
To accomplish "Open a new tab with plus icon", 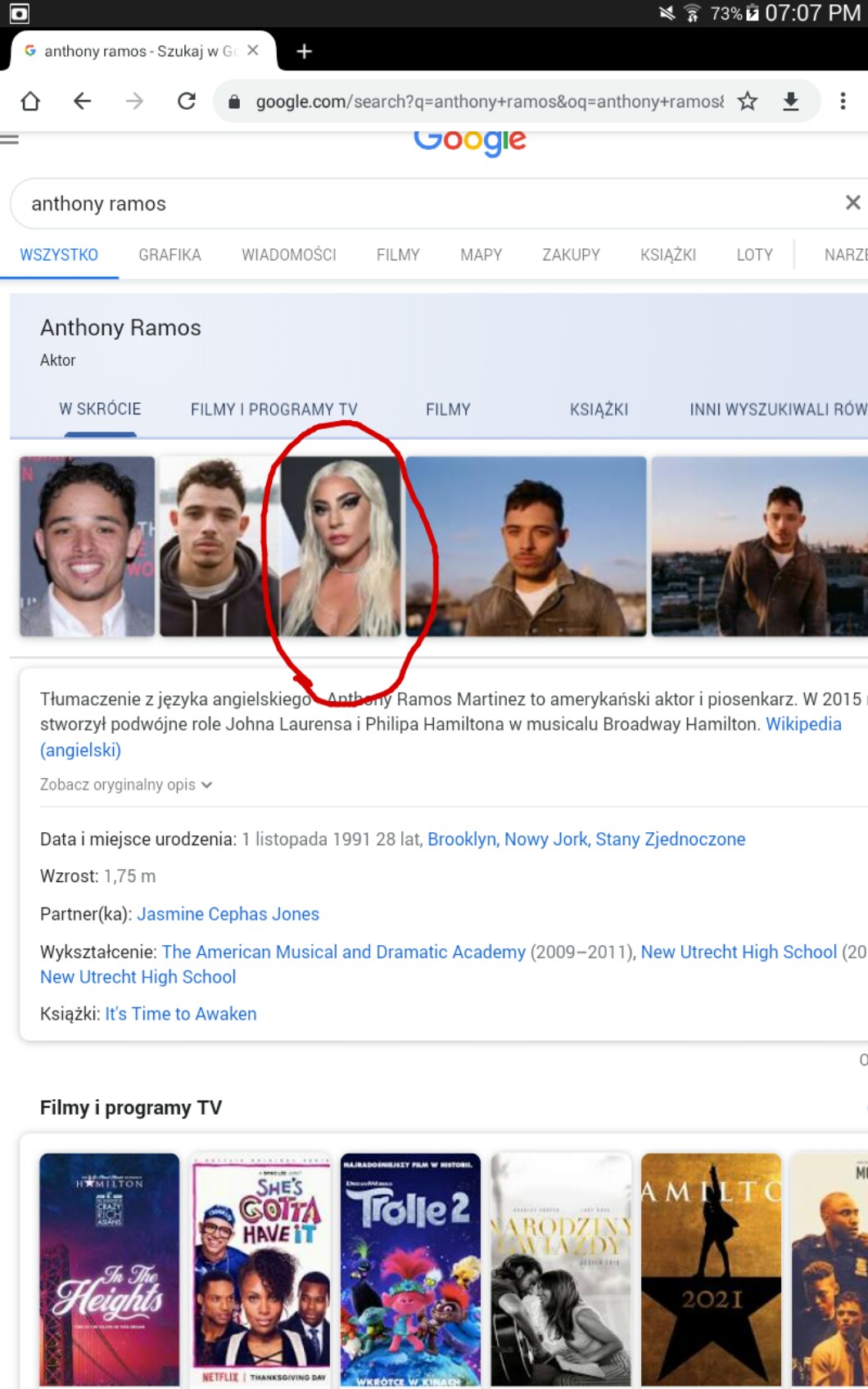I will point(305,52).
